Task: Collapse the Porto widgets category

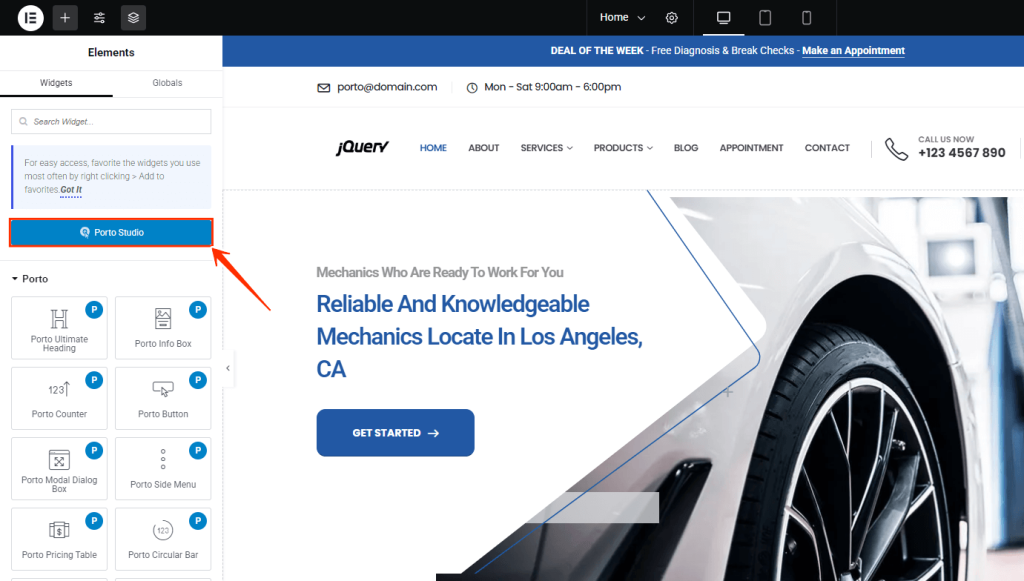Action: (x=15, y=279)
